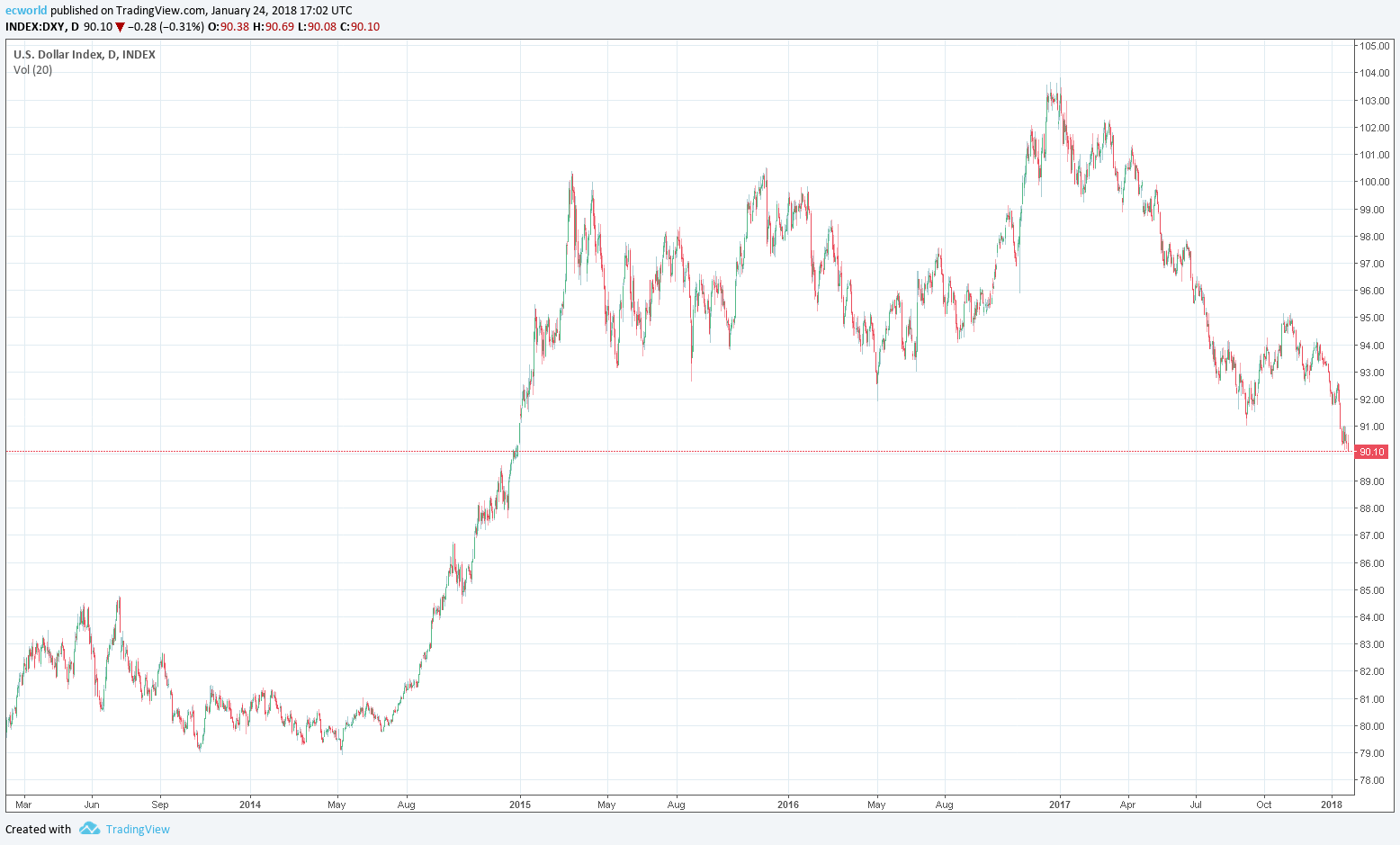This screenshot has height=845, width=1400.
Task: Click the Jul label on time axis
Action: (1196, 805)
